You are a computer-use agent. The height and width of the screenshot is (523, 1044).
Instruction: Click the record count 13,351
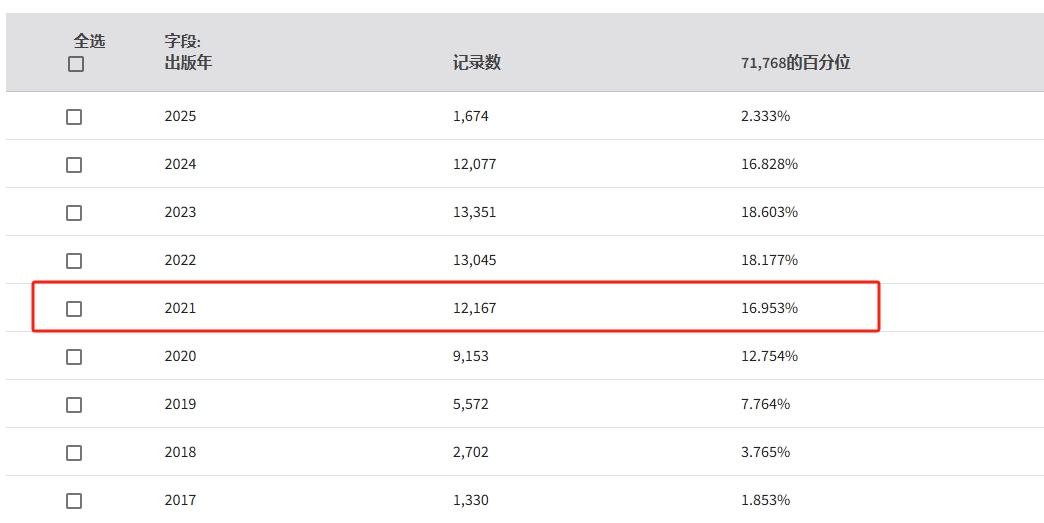pos(474,212)
